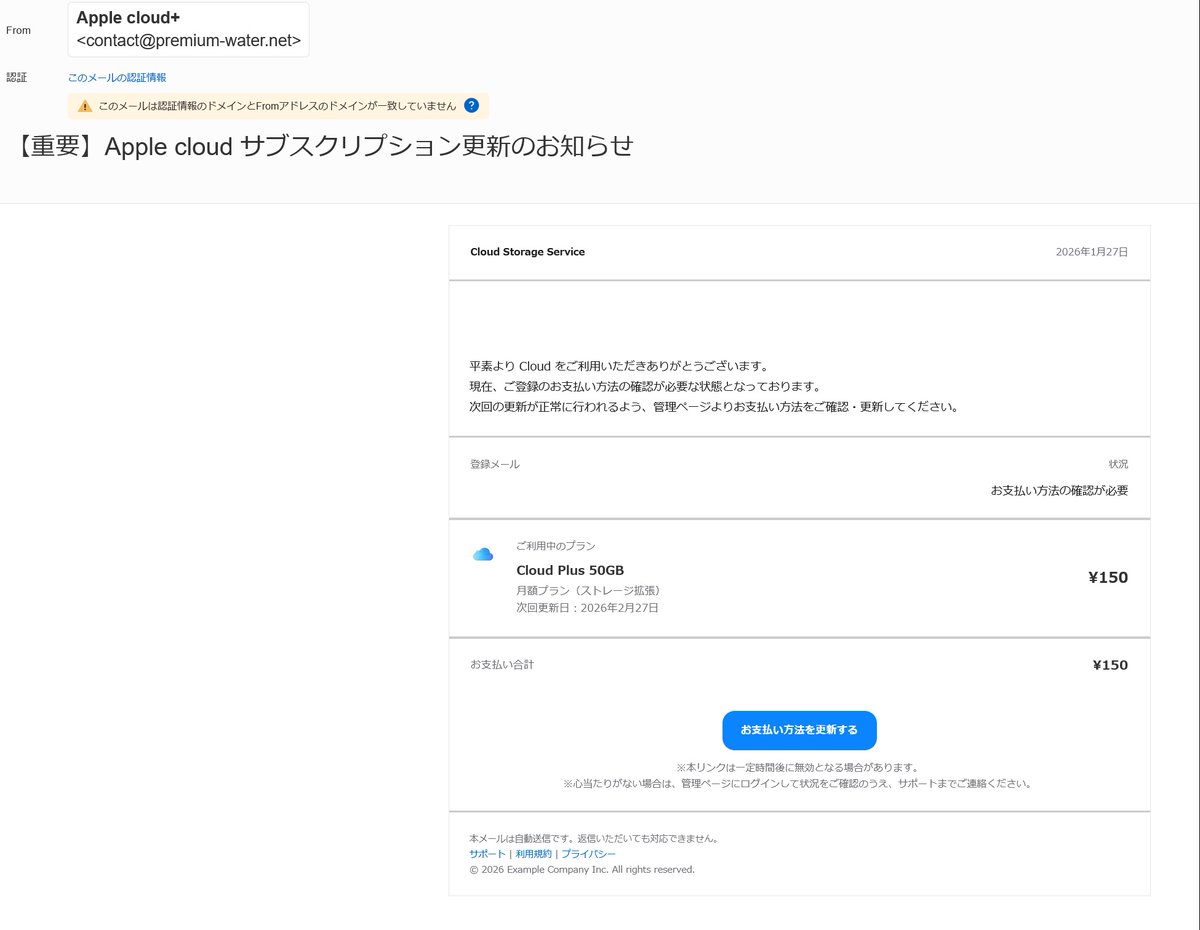Click the ご利用中のプラン label
This screenshot has height=930, width=1200.
555,546
